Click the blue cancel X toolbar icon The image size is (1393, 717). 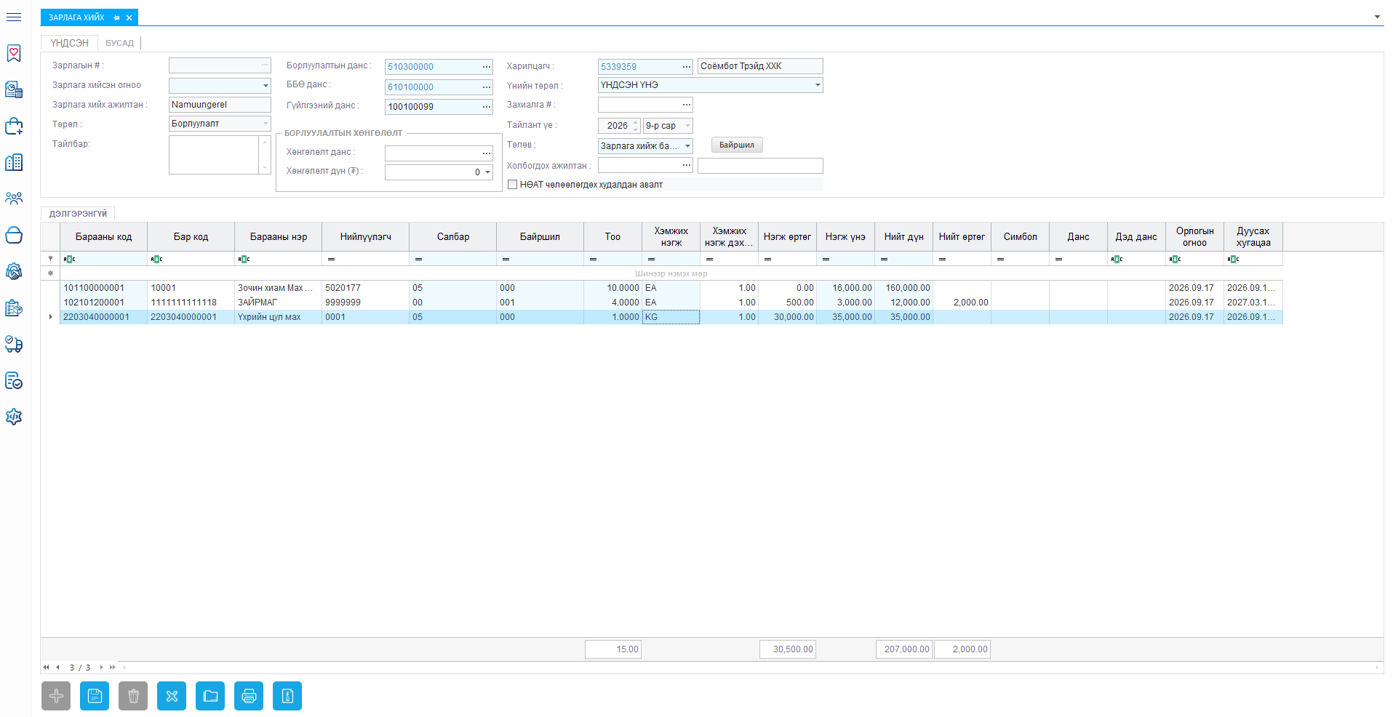click(172, 696)
